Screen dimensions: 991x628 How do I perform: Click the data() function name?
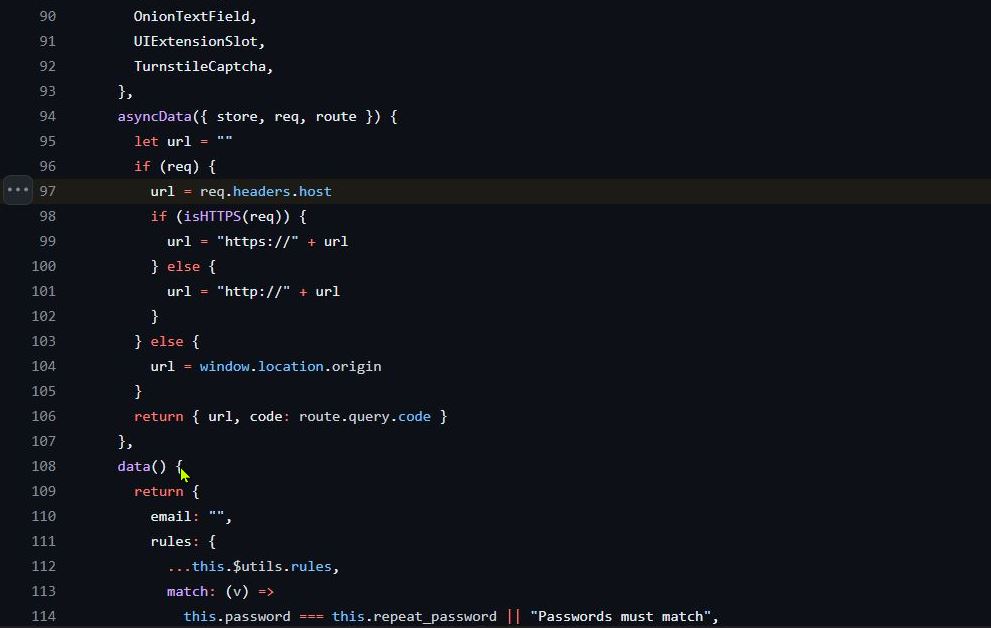[x=133, y=466]
